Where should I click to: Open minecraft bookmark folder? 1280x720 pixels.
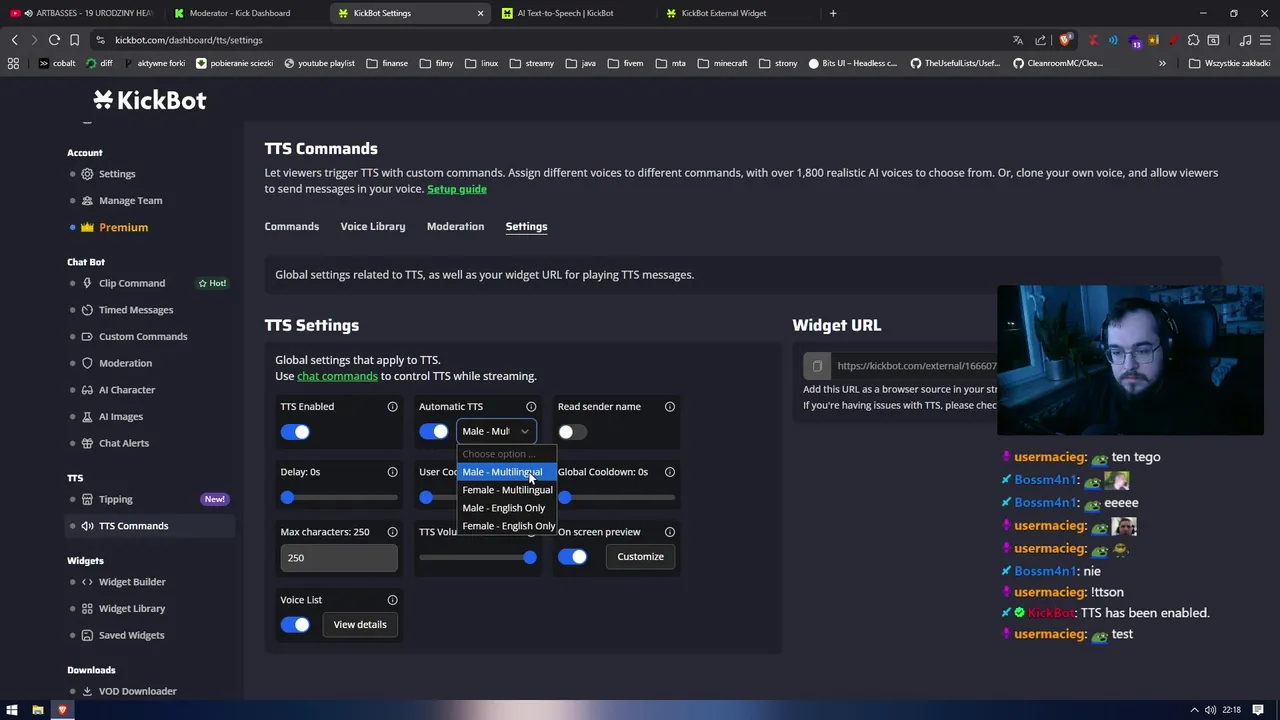click(x=722, y=63)
